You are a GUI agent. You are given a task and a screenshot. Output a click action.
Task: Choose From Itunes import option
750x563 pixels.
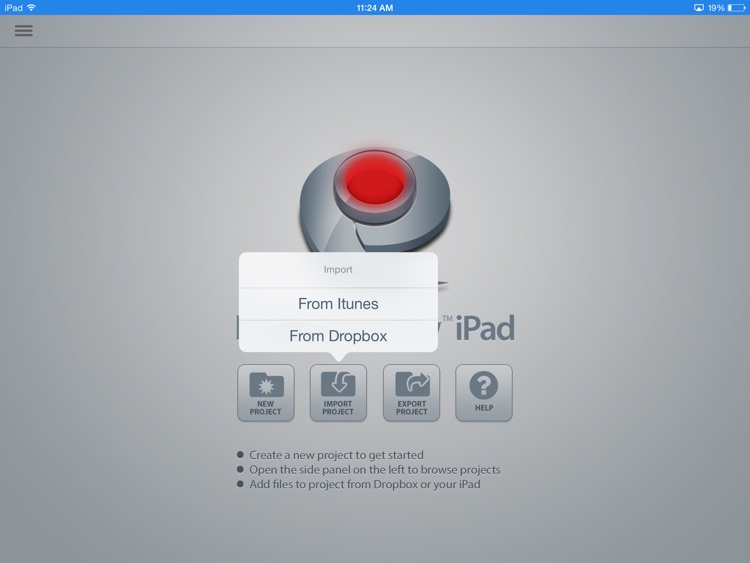point(338,304)
